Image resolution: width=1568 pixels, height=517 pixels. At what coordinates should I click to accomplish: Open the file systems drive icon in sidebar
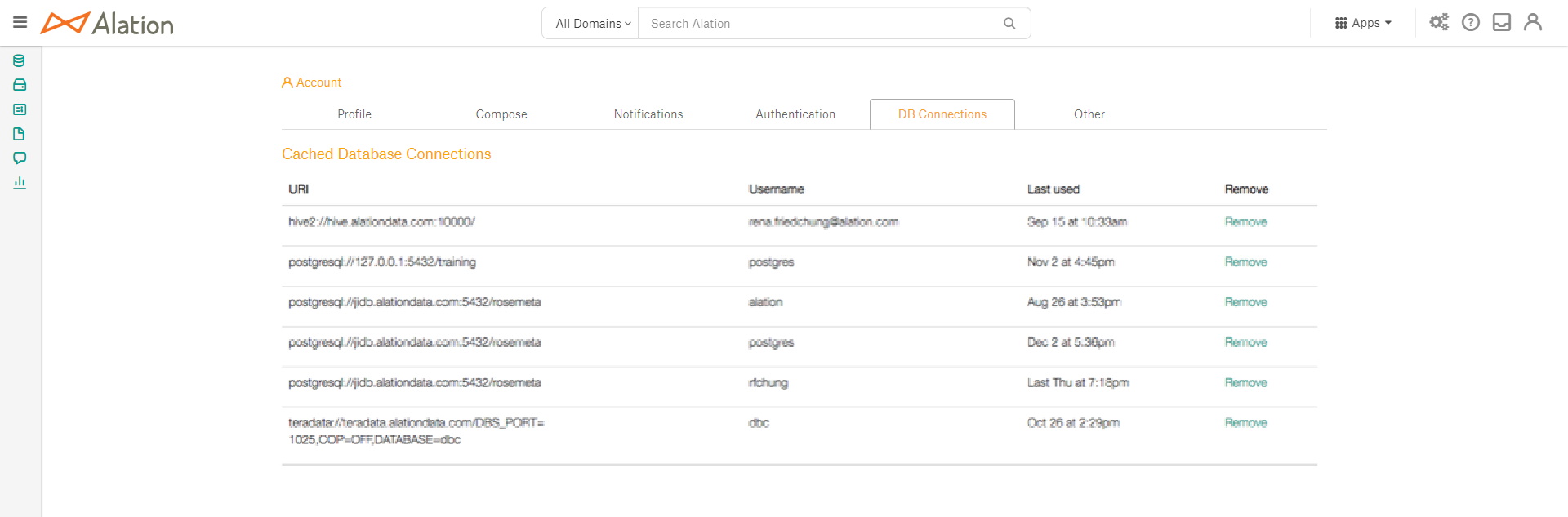[x=20, y=85]
